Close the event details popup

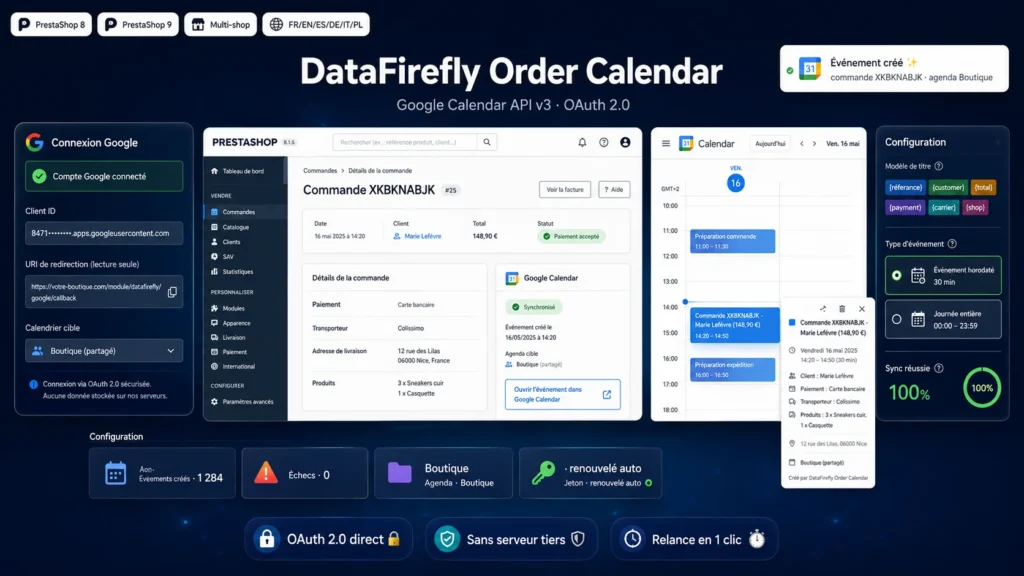pyautogui.click(x=861, y=309)
